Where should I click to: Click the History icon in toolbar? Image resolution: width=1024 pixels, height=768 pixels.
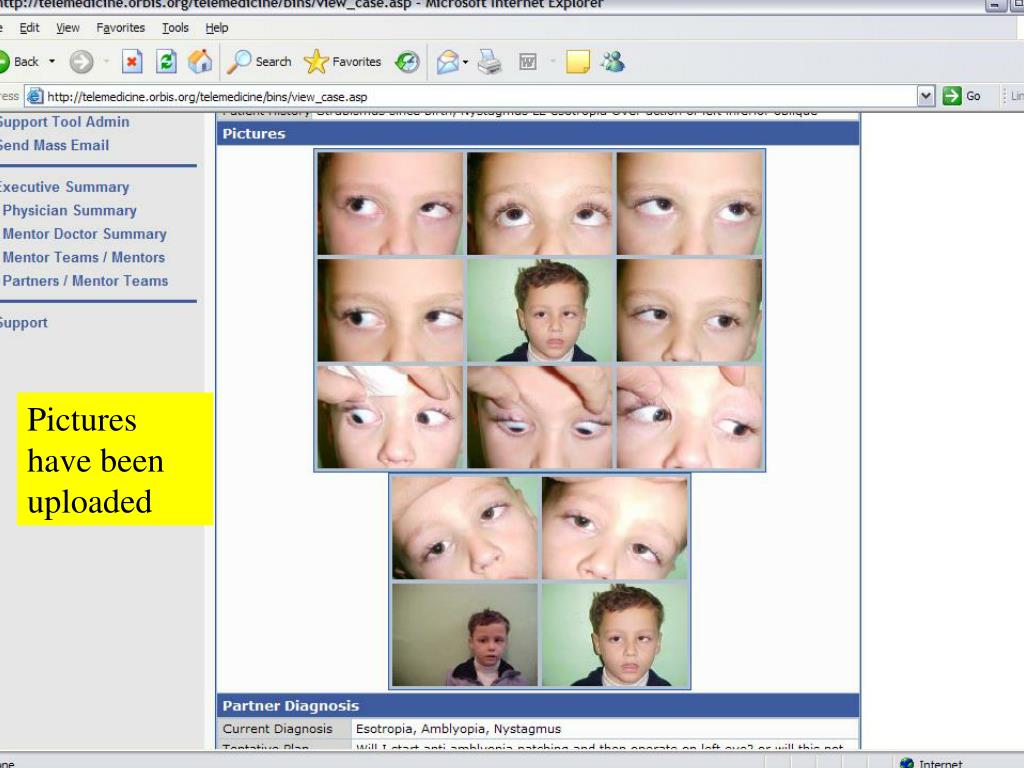(x=407, y=62)
